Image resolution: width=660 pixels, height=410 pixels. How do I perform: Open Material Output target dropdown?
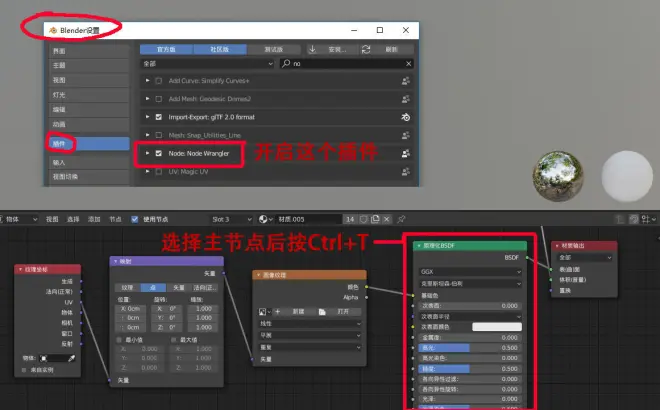click(584, 258)
